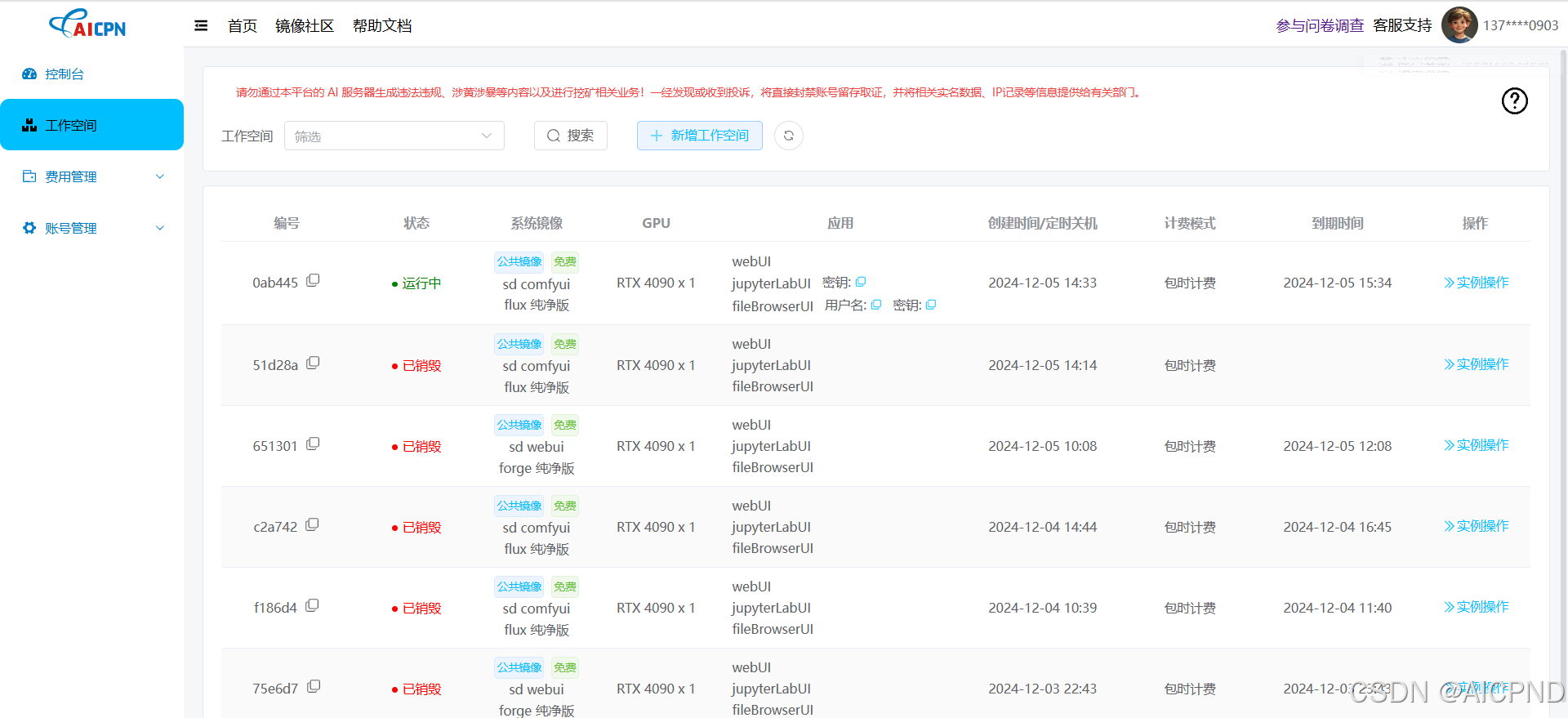Open the help question mark icon
Image resolution: width=1568 pixels, height=718 pixels.
1514,100
